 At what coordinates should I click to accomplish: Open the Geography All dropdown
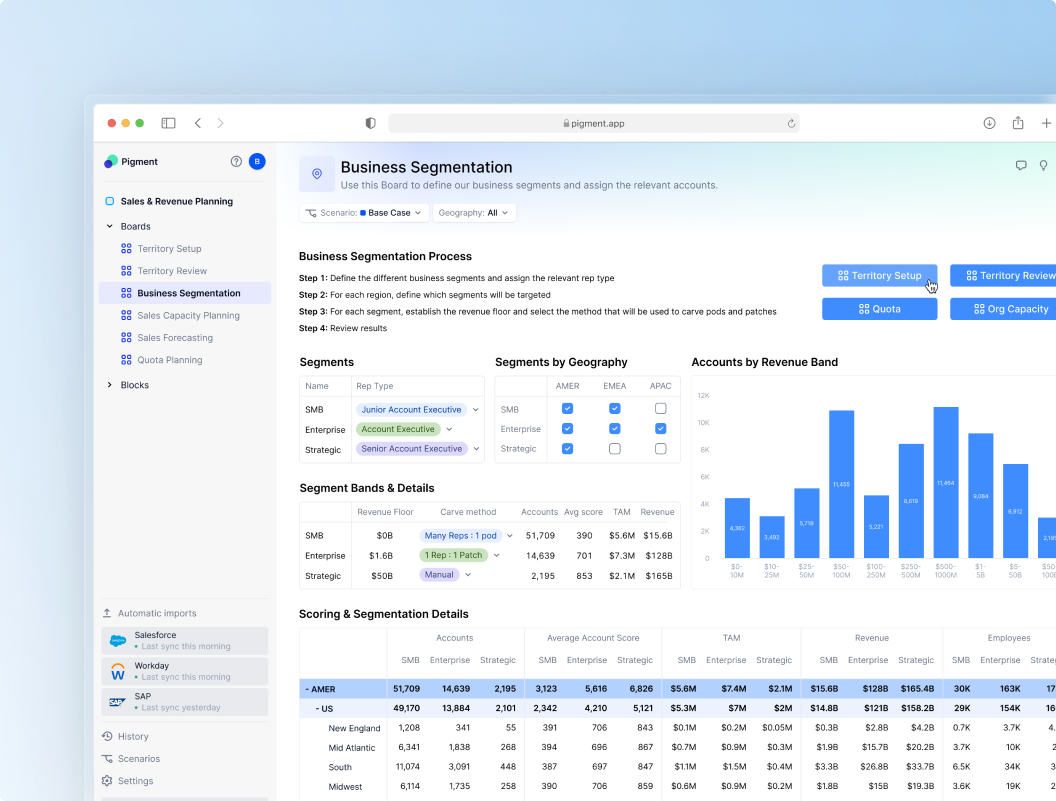click(474, 213)
